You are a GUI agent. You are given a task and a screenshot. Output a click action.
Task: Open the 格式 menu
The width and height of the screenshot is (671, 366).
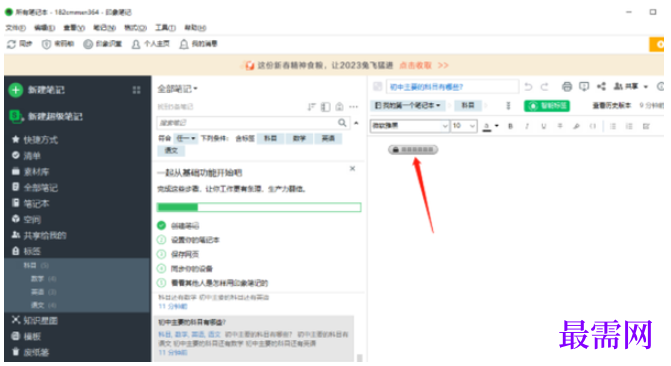(x=135, y=28)
